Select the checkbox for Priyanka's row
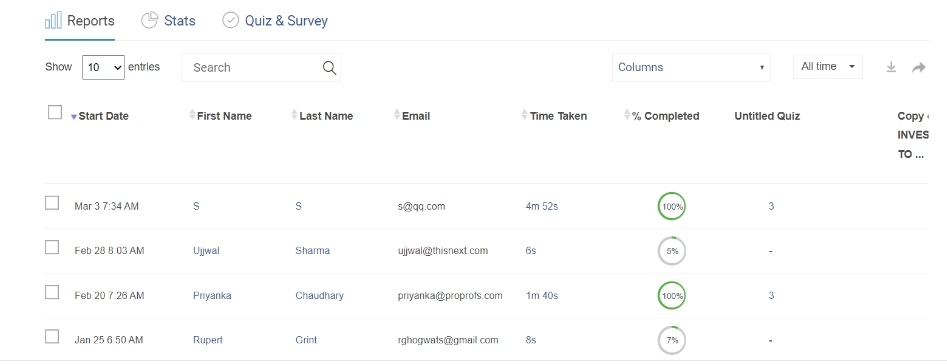 coord(53,292)
